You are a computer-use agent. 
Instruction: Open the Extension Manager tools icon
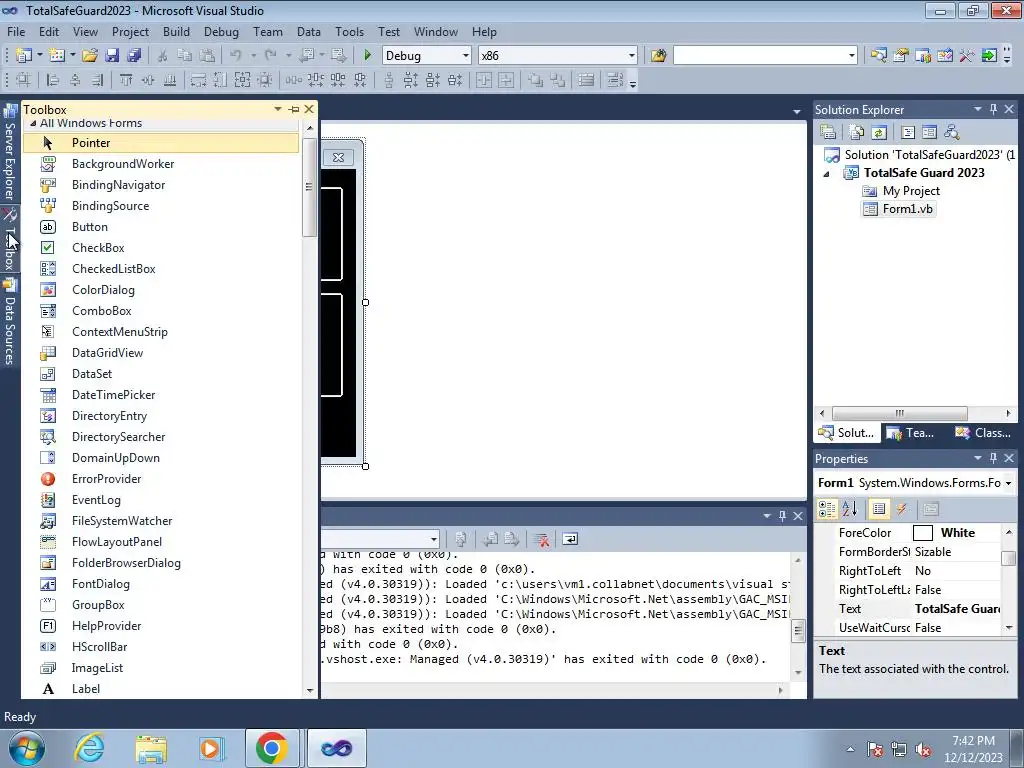(x=967, y=56)
